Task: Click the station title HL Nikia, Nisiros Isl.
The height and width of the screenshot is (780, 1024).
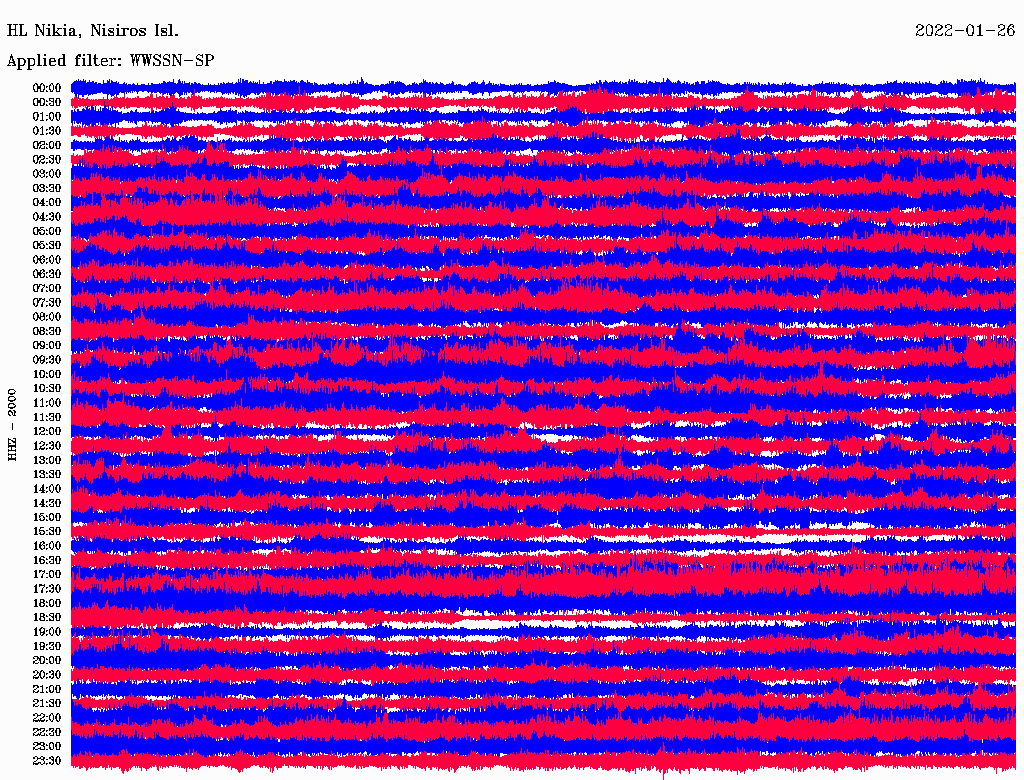Action: 93,30
